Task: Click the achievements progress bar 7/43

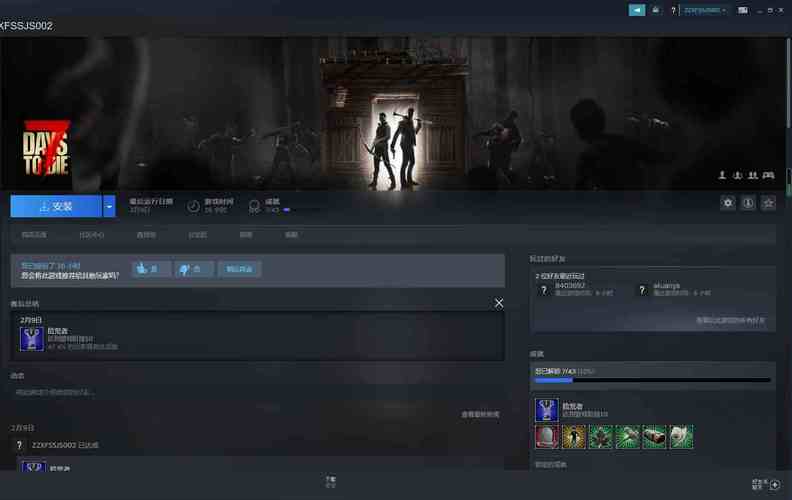Action: pyautogui.click(x=653, y=380)
